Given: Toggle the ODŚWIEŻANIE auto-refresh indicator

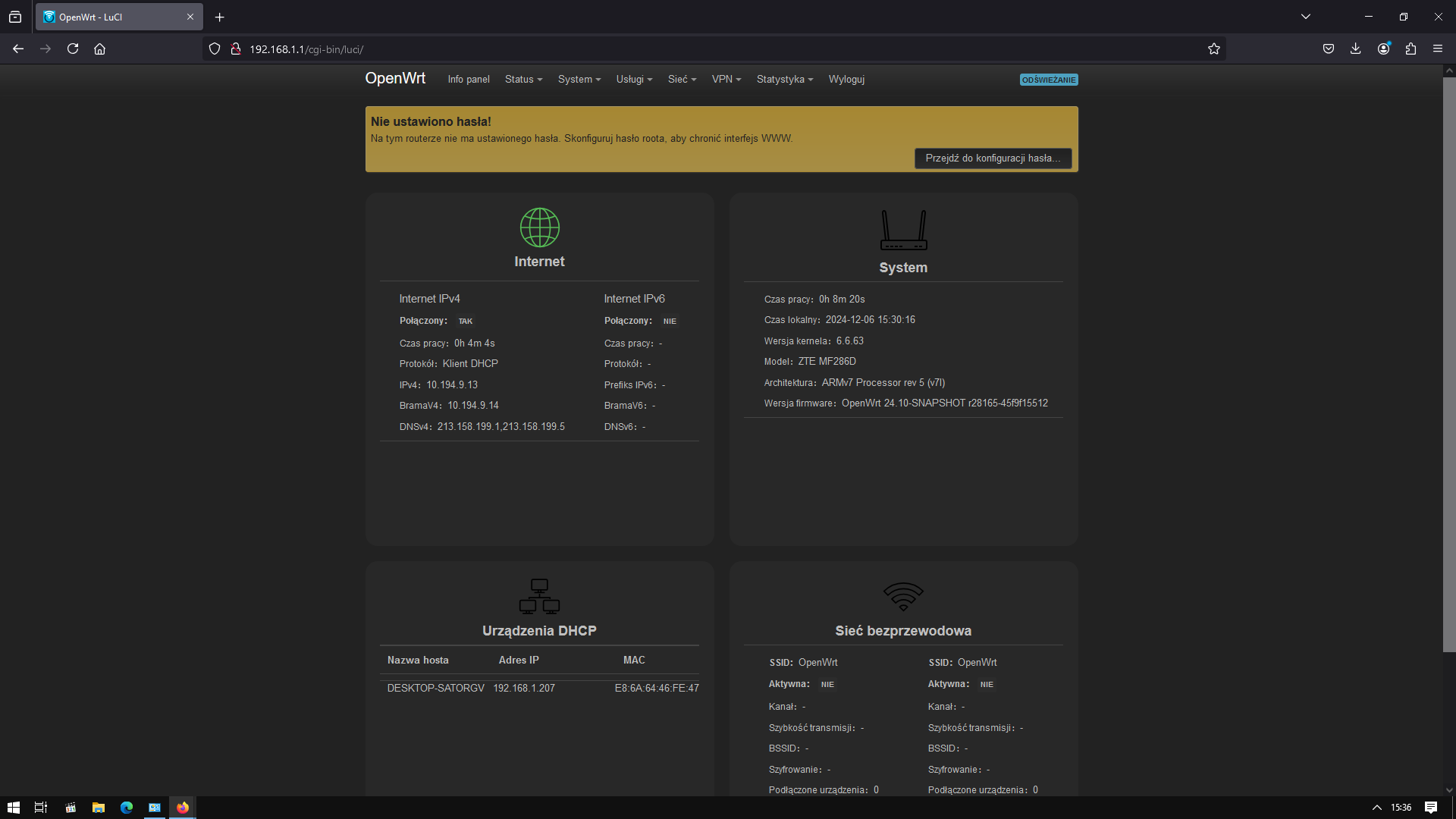Looking at the screenshot, I should pyautogui.click(x=1049, y=80).
